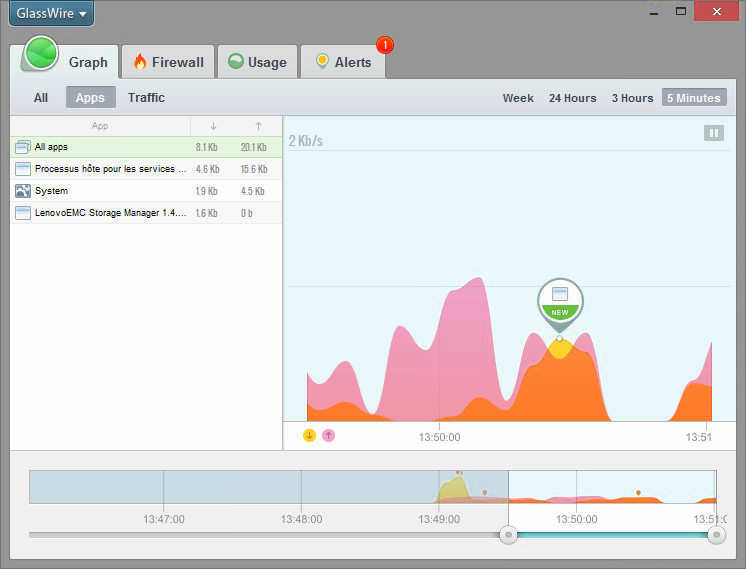Sort by download arrow column header
This screenshot has width=746, height=569.
[213, 126]
